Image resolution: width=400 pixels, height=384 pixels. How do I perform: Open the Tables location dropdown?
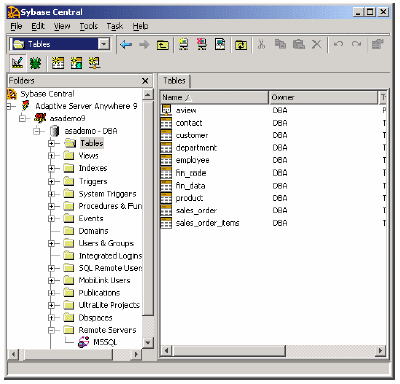[x=104, y=44]
